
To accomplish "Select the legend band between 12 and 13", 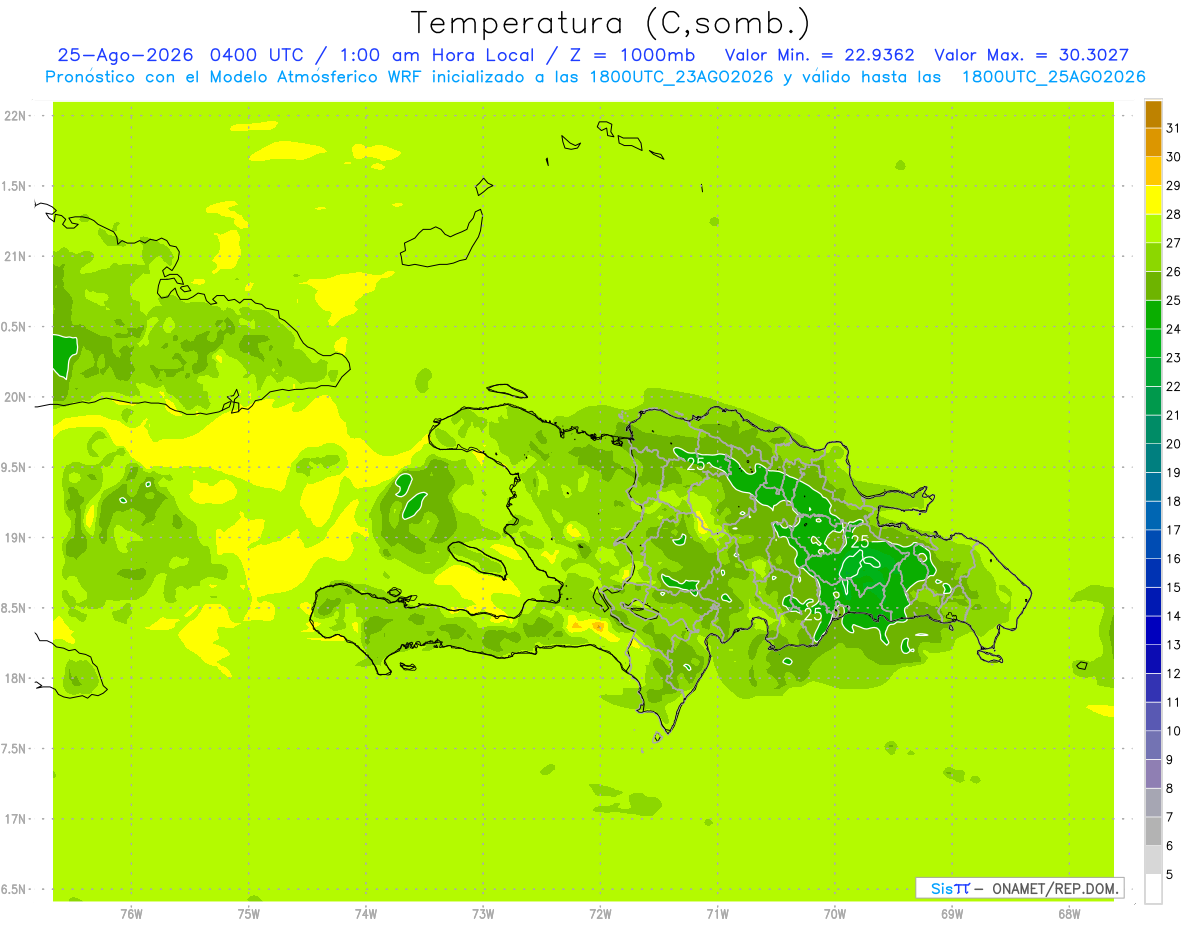I will (x=1153, y=659).
